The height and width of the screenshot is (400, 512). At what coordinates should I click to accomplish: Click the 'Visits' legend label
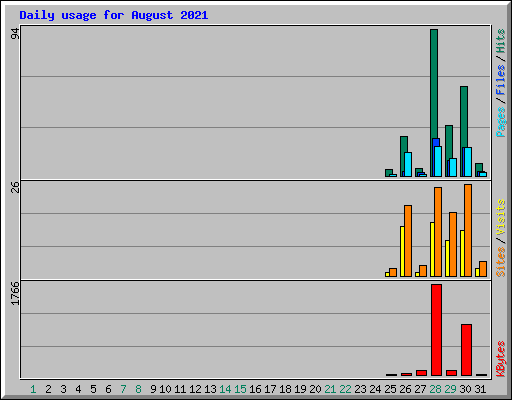coord(500,217)
